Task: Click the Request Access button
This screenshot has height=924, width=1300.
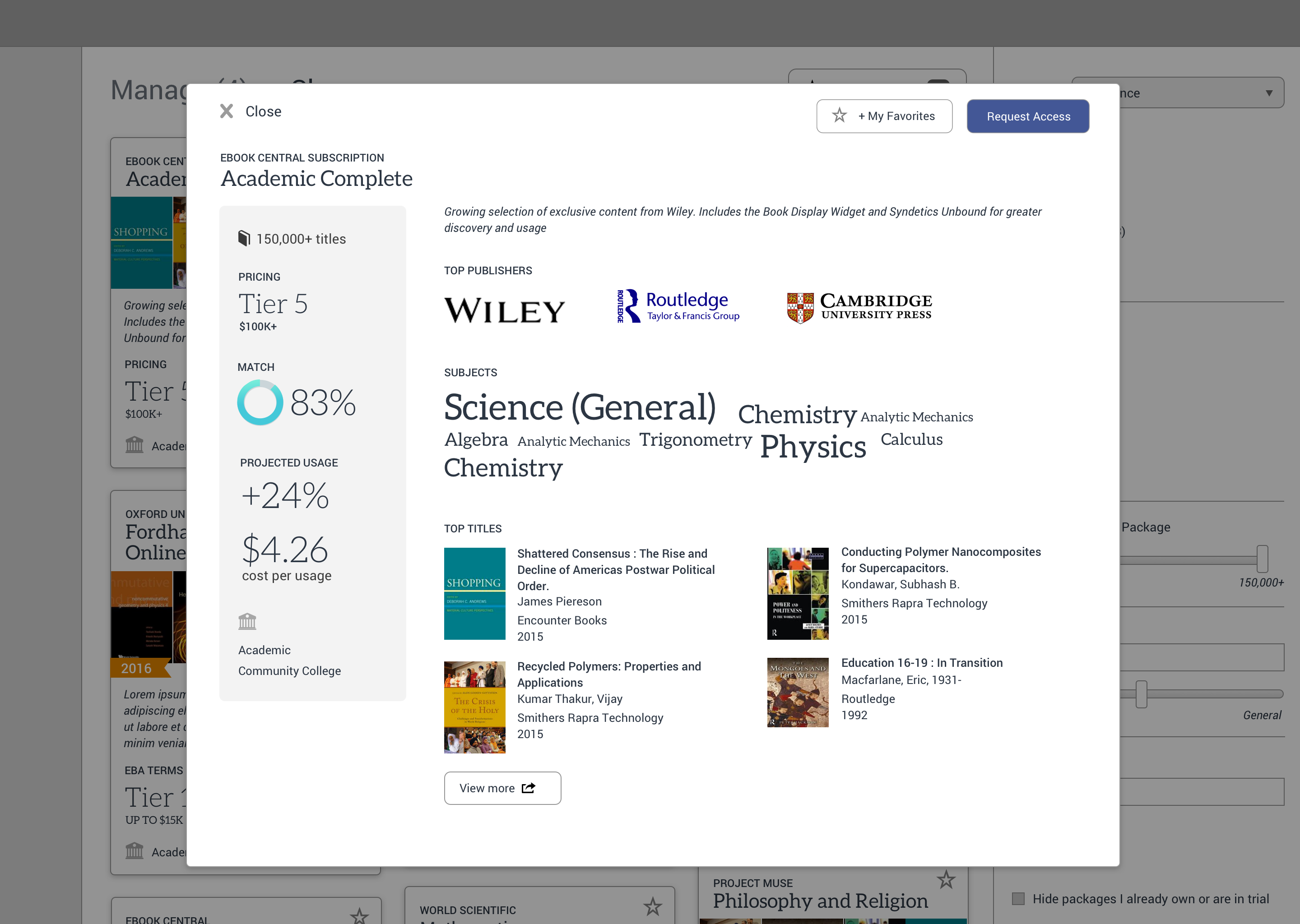Action: [x=1028, y=116]
